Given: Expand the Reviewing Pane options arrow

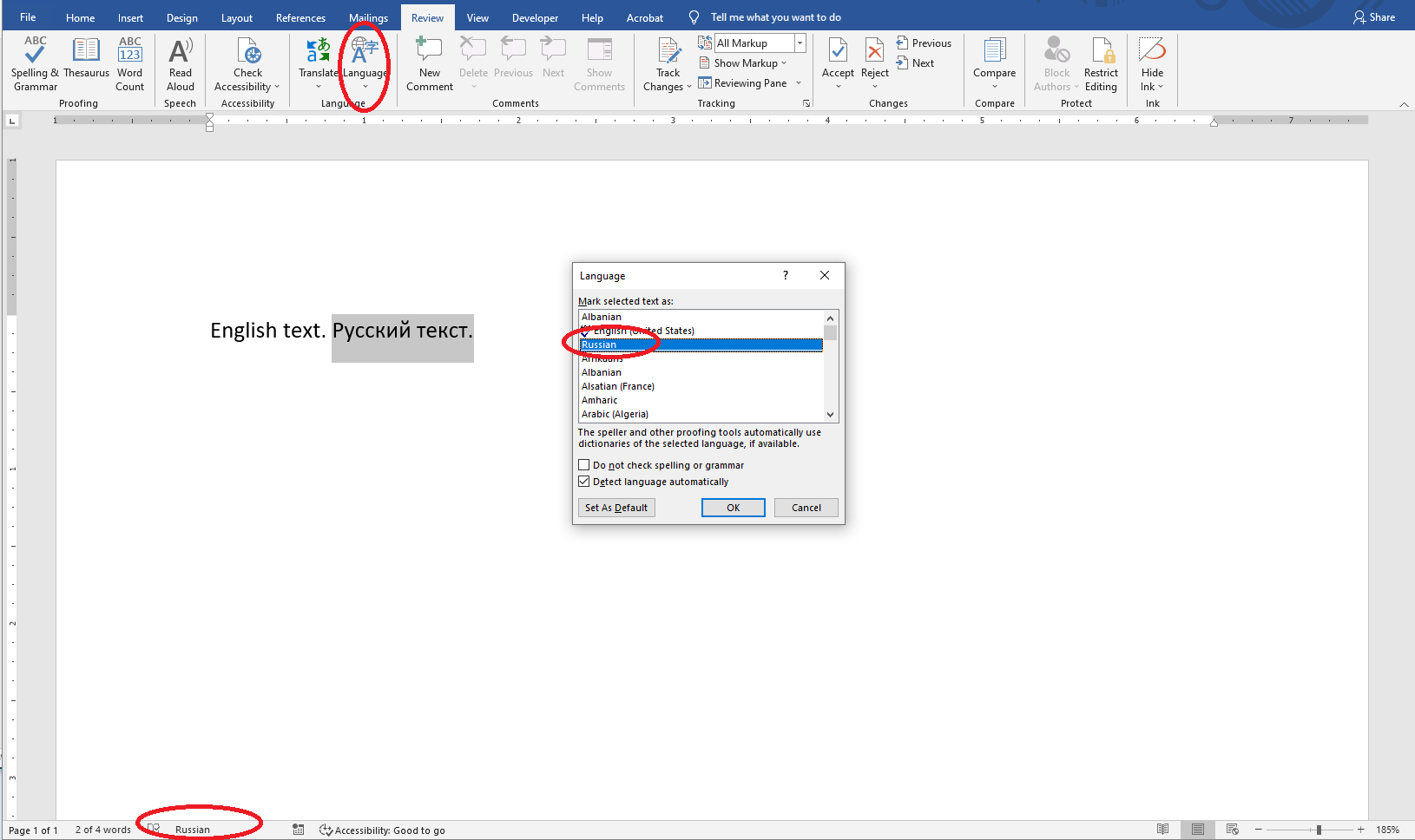Looking at the screenshot, I should (x=799, y=83).
